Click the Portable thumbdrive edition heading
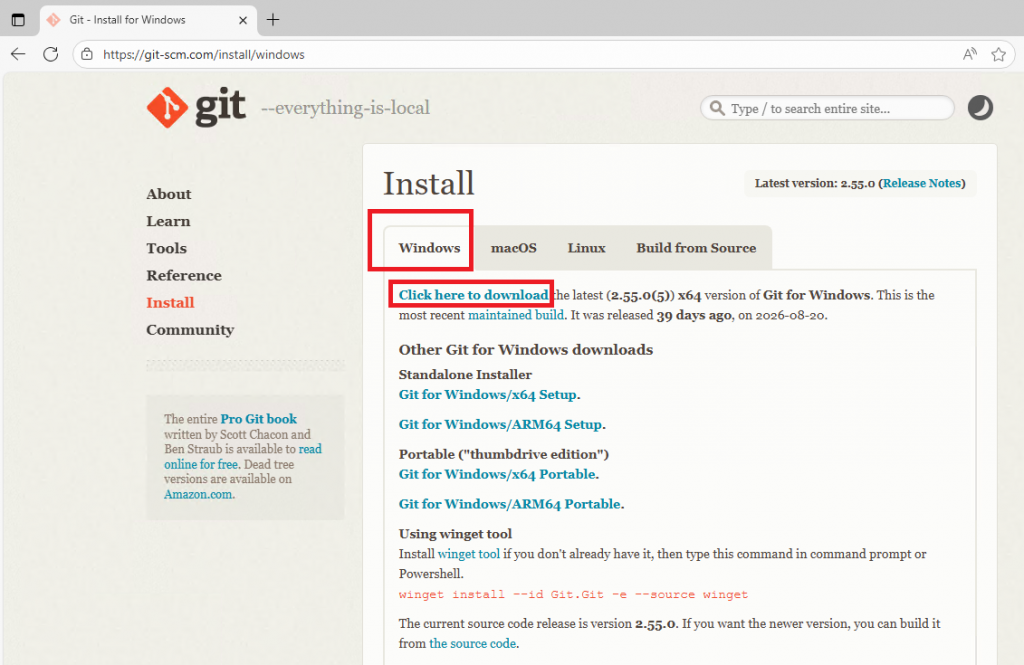Screen dimensions: 1024x665 [x=504, y=454]
